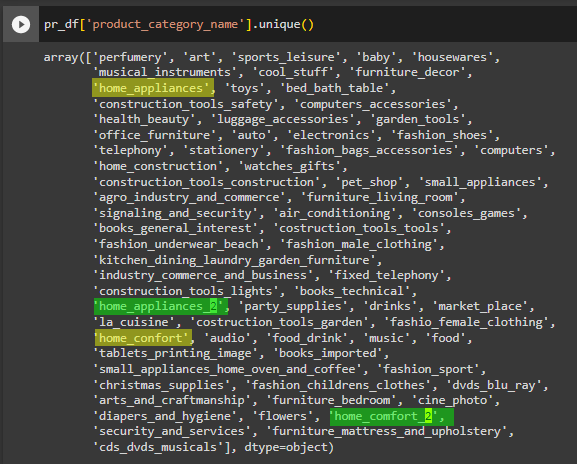Click 'books_imported' in the output
This screenshot has height=464, width=577.
coord(328,354)
